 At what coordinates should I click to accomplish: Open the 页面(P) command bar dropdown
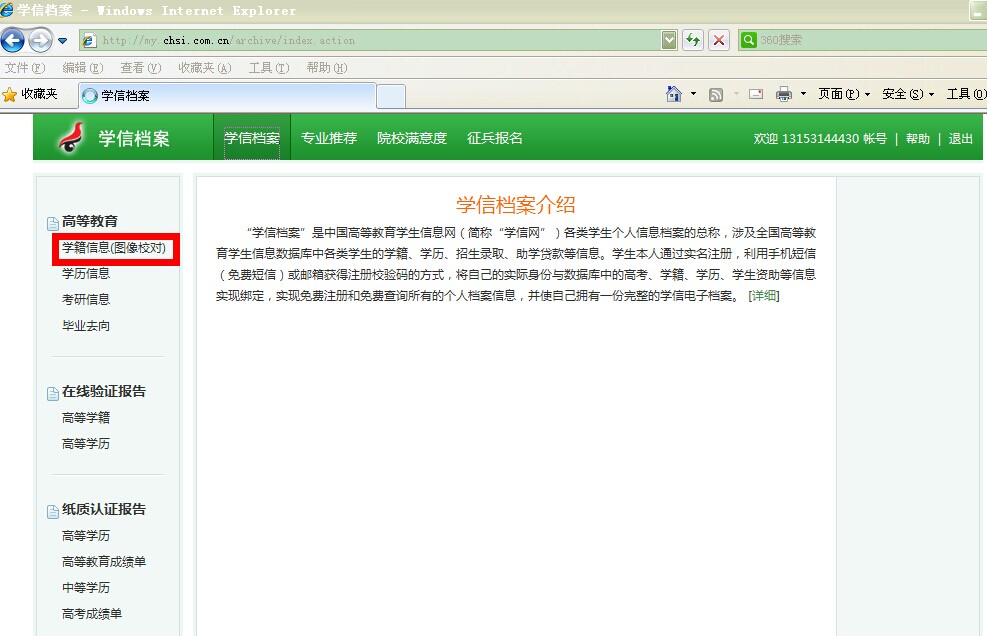843,94
